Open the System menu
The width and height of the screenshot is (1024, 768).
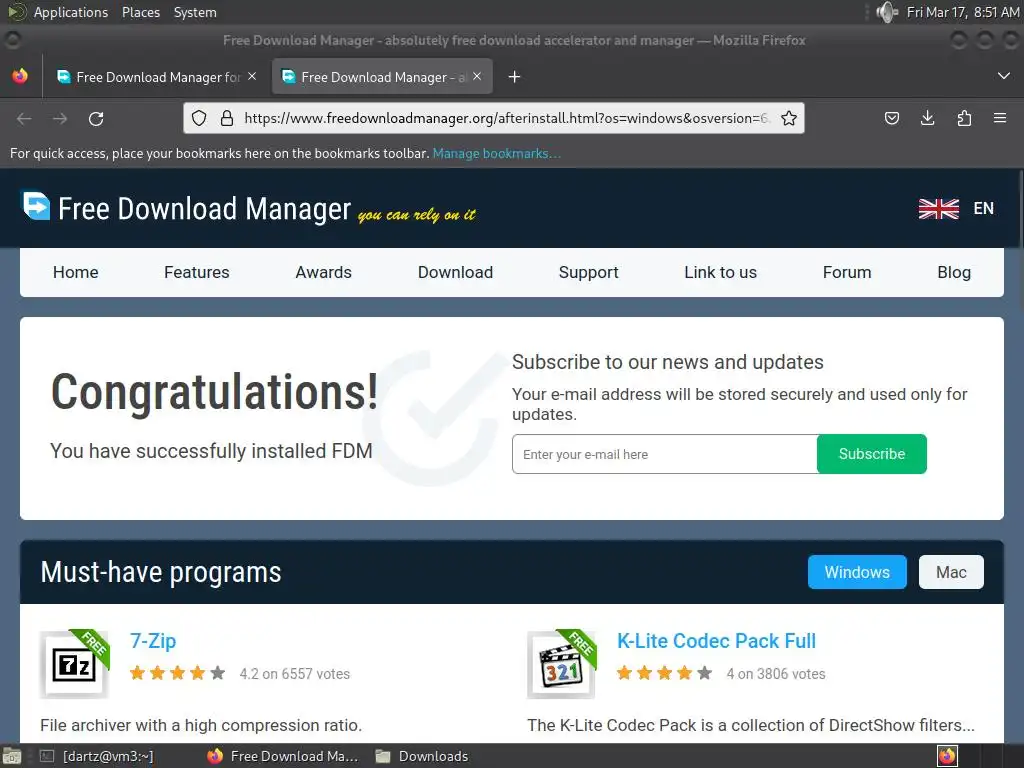(195, 12)
